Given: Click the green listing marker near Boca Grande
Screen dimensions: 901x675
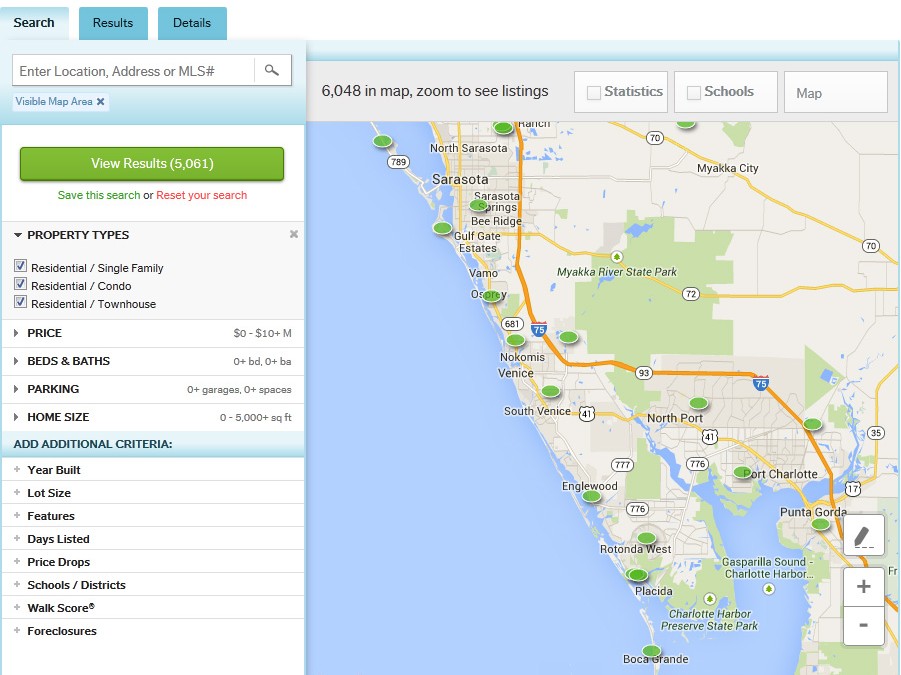Looking at the screenshot, I should pyautogui.click(x=652, y=651).
